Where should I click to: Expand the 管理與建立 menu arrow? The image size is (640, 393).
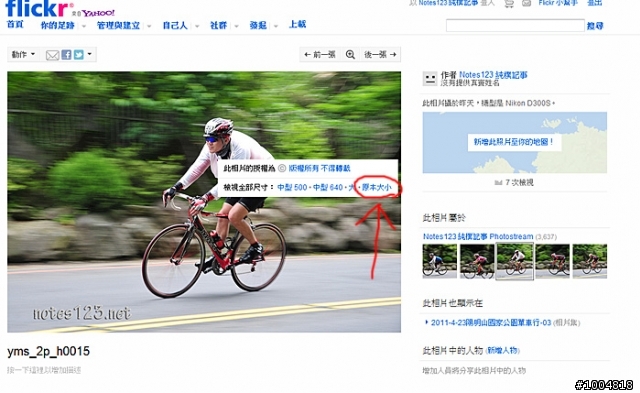point(149,26)
